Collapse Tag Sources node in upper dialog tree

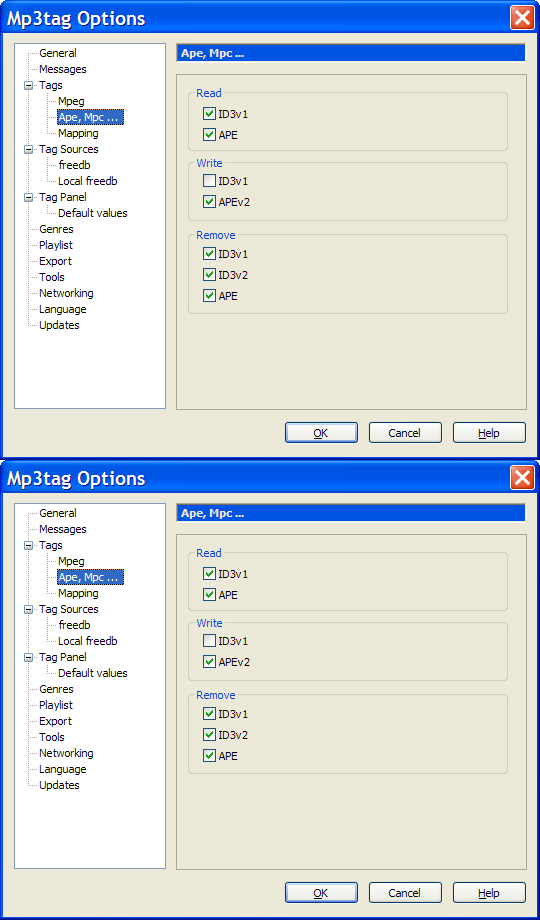click(x=28, y=149)
